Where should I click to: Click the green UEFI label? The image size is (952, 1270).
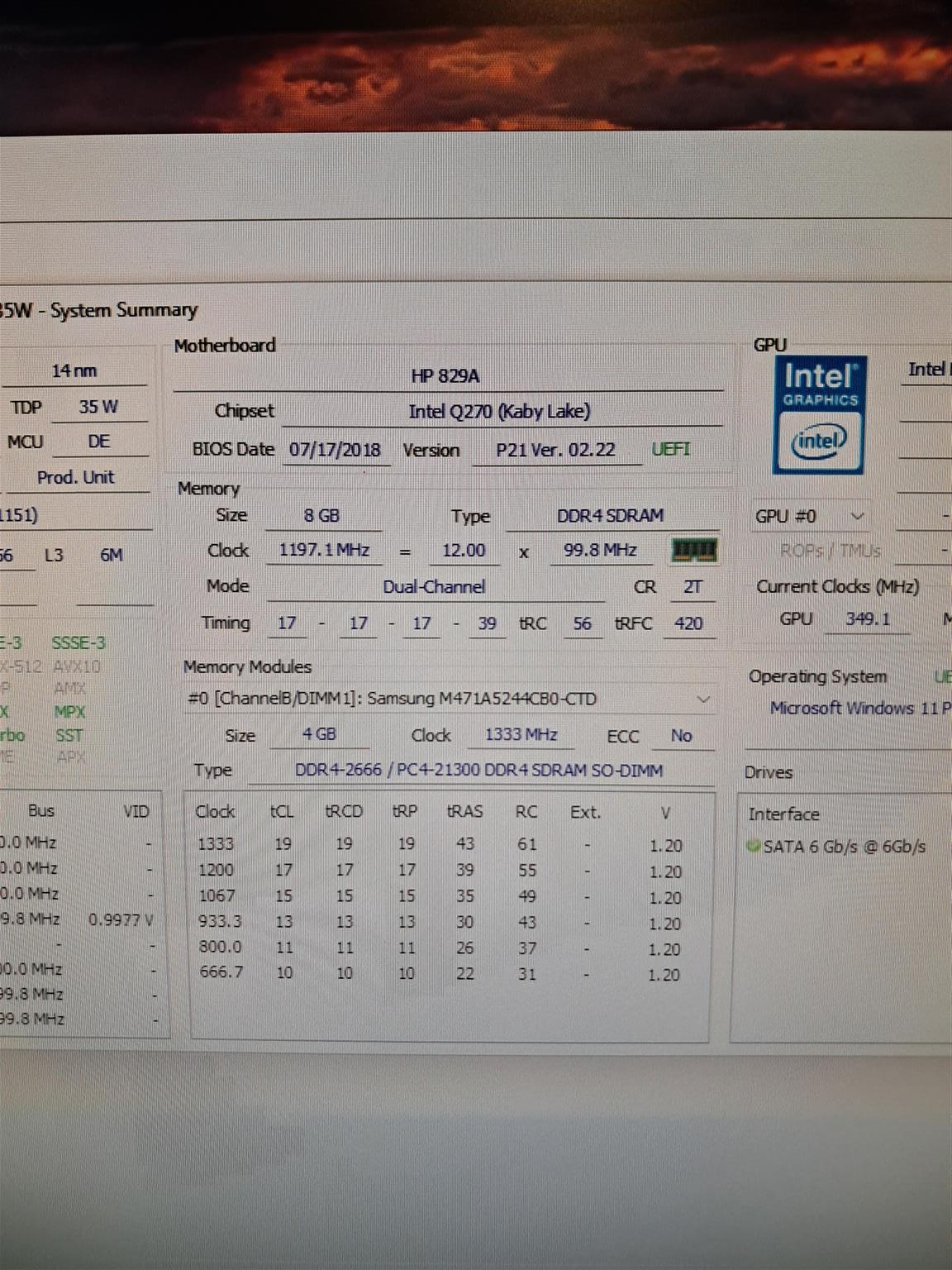tap(670, 449)
